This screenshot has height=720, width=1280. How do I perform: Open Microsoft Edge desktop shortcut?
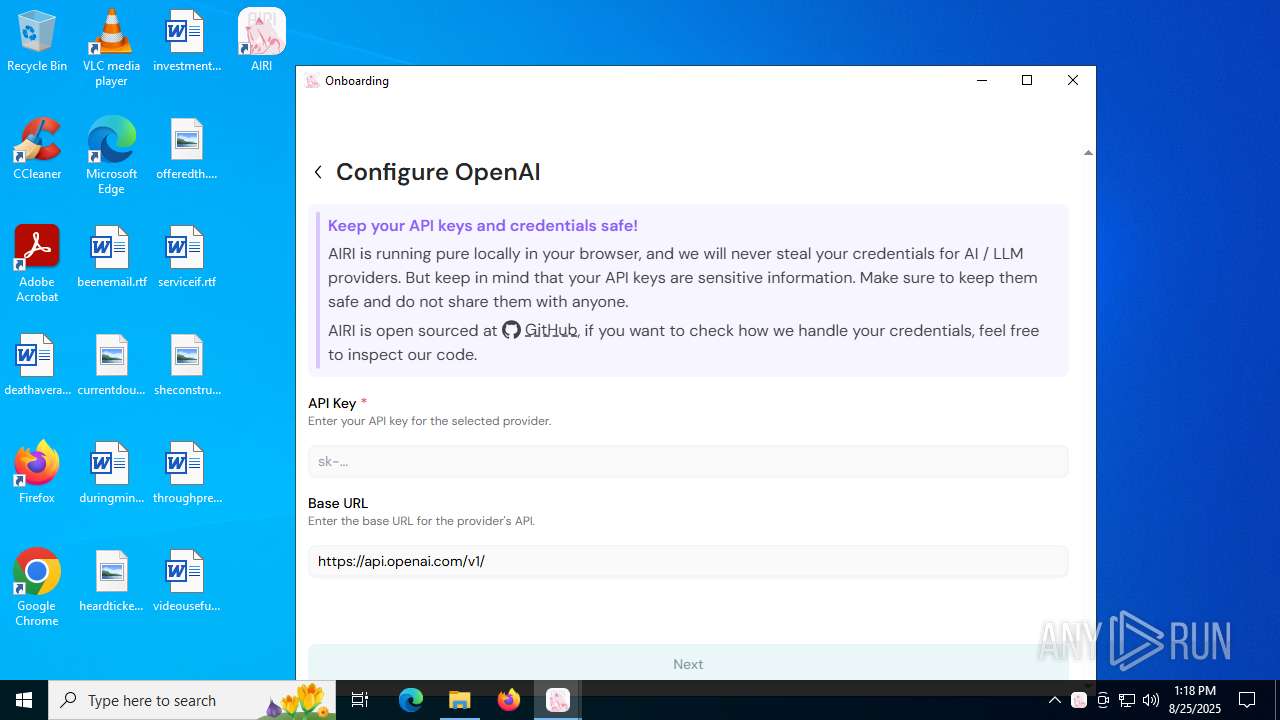[x=111, y=155]
